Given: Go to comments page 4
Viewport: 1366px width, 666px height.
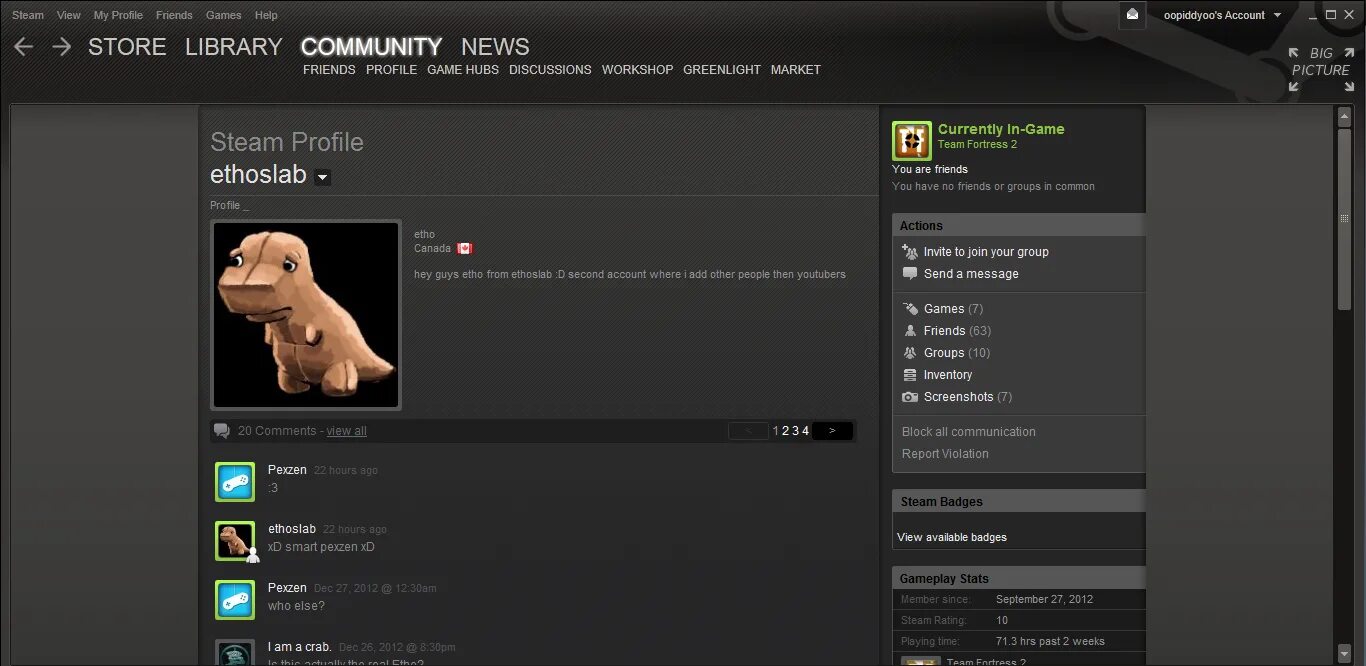Looking at the screenshot, I should click(x=805, y=431).
